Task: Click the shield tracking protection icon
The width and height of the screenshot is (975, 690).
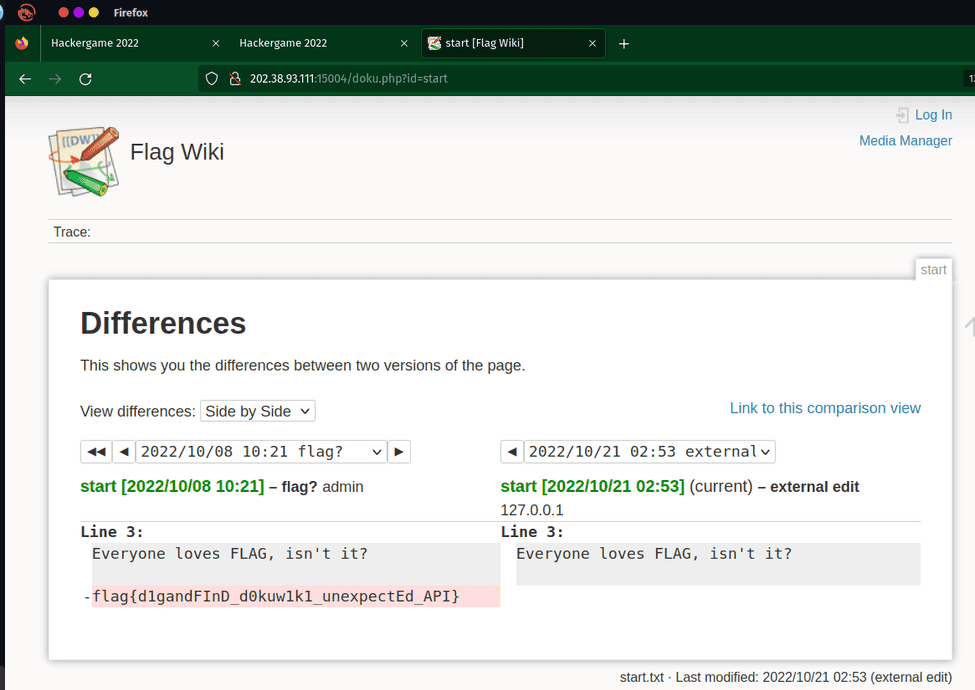Action: pyautogui.click(x=211, y=78)
